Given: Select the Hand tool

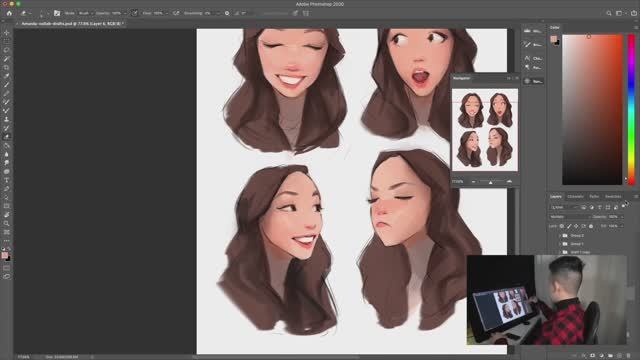Looking at the screenshot, I should click(6, 215).
